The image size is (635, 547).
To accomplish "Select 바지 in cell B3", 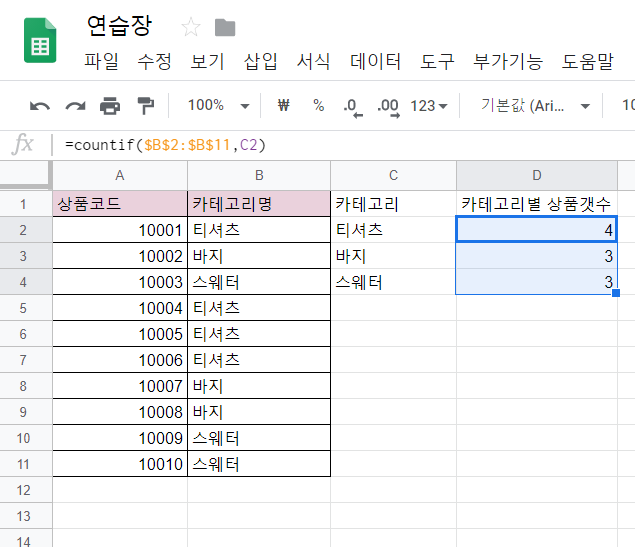I will [x=259, y=256].
